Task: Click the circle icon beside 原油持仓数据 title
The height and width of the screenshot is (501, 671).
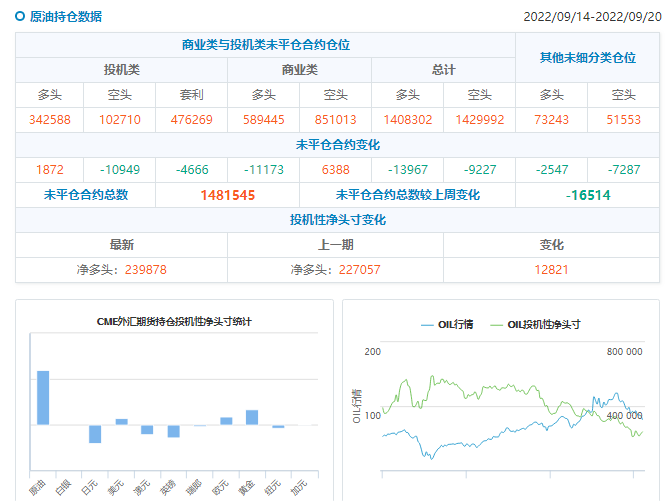Action: (20, 17)
